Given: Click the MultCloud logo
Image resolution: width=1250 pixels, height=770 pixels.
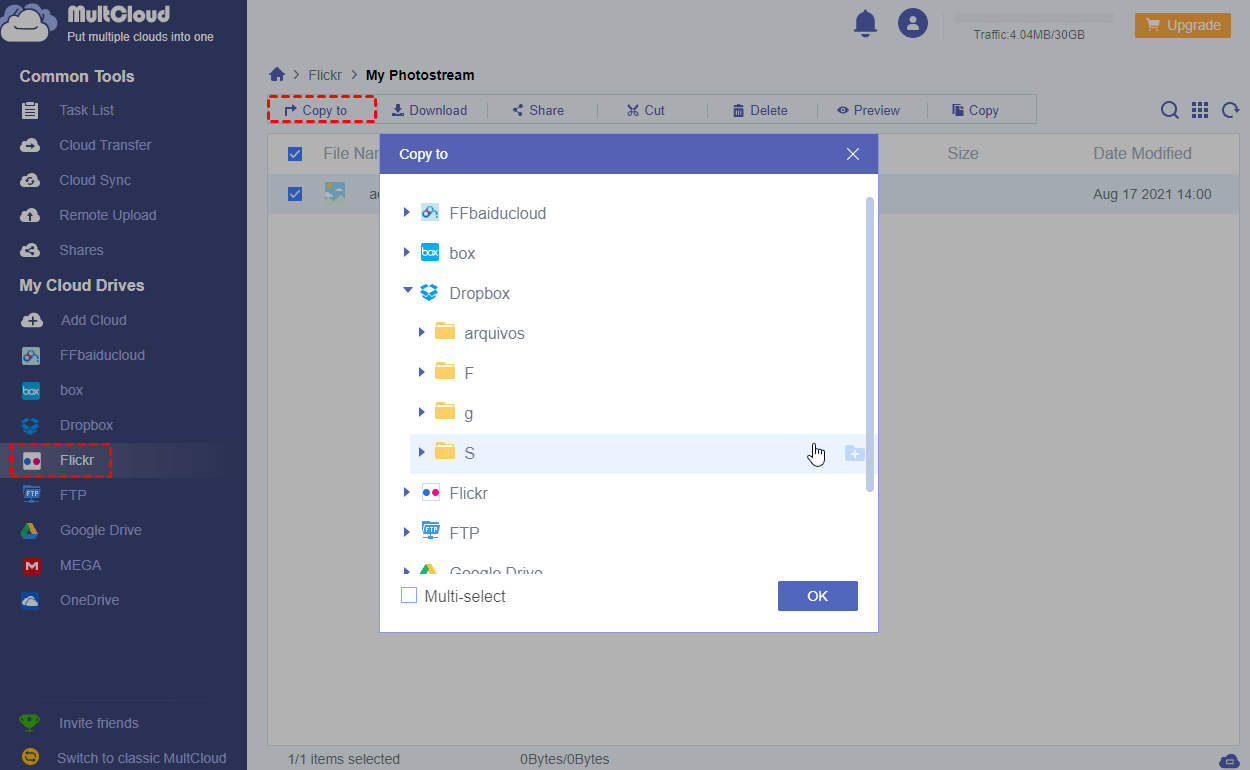Looking at the screenshot, I should (x=108, y=23).
